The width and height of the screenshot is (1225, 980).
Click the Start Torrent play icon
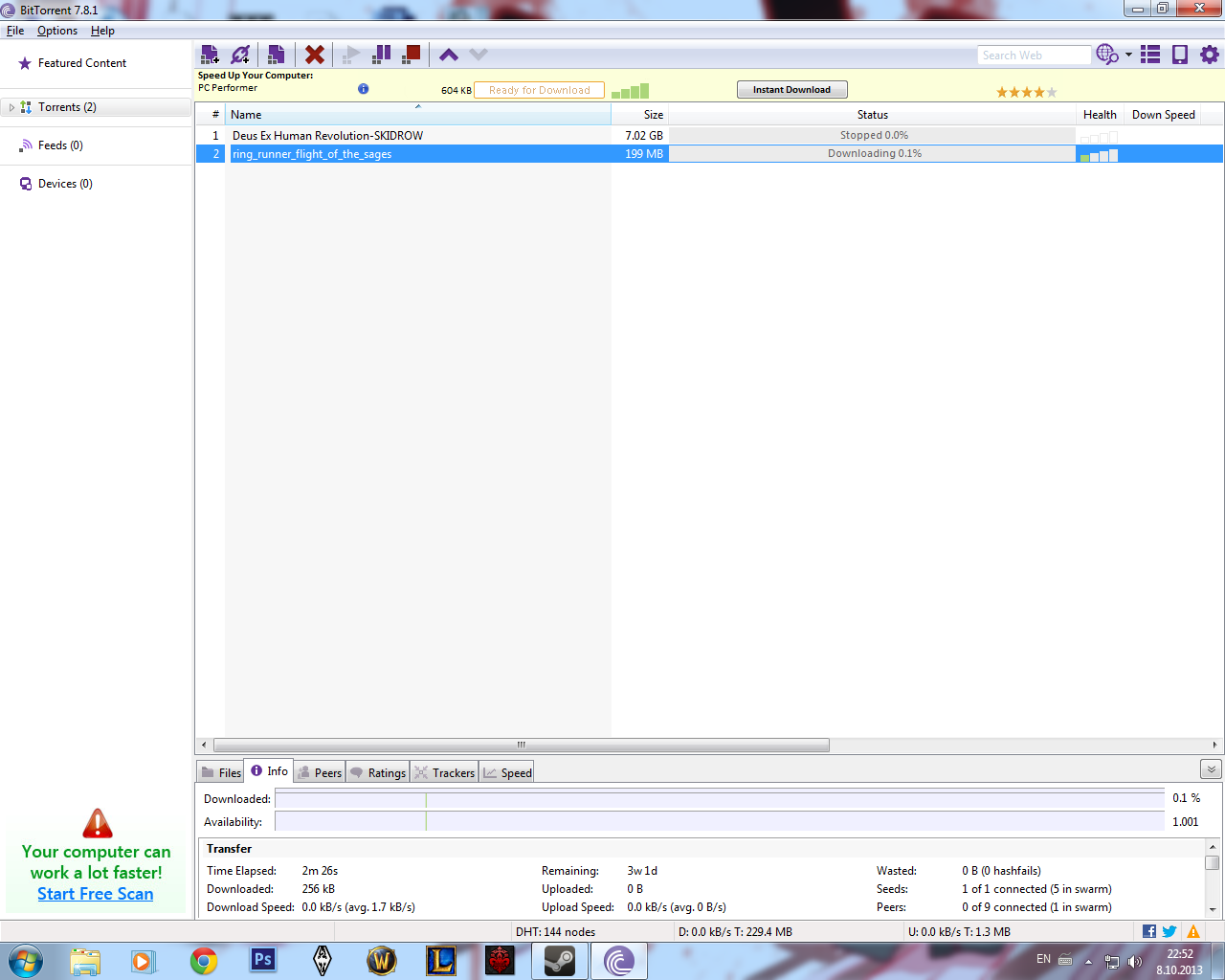(351, 55)
